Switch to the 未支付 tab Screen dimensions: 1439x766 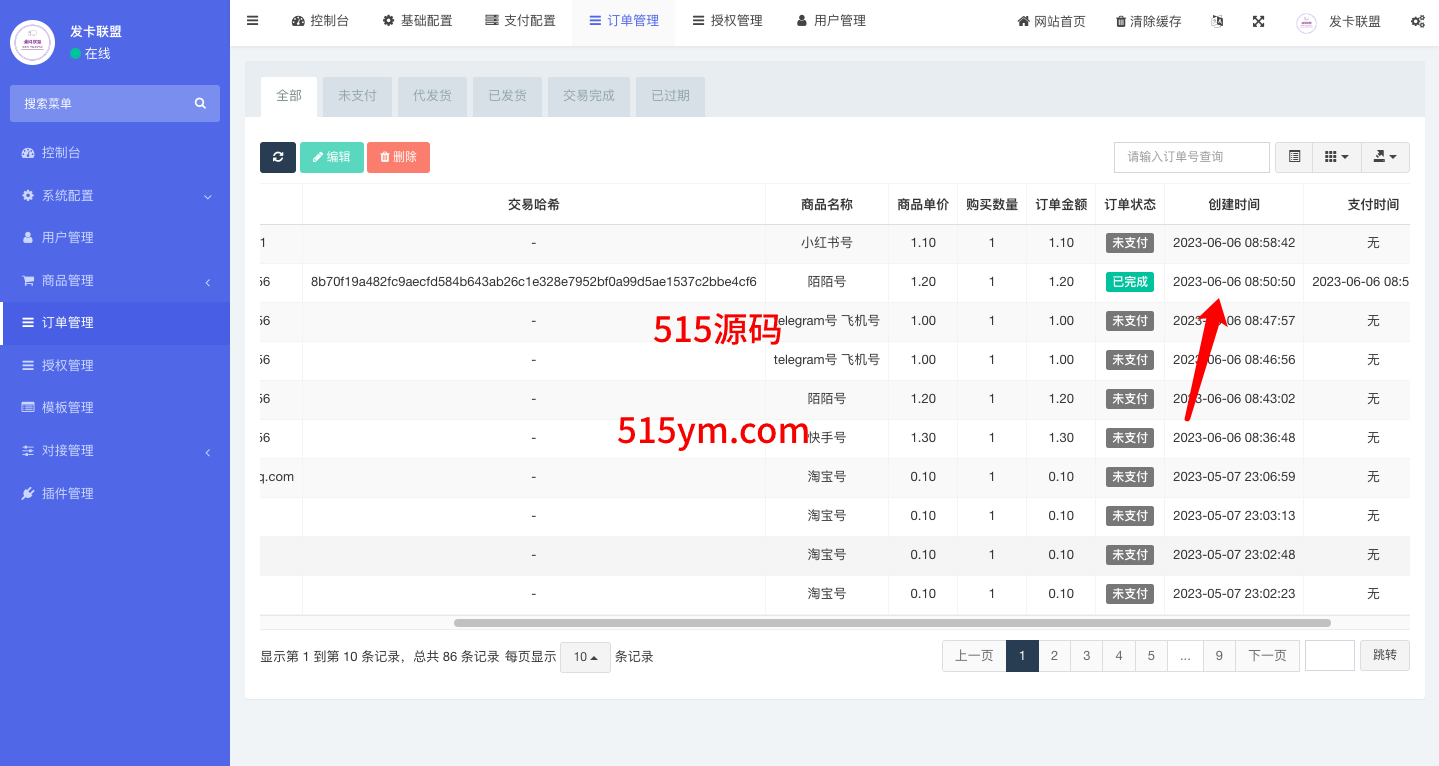pyautogui.click(x=357, y=96)
